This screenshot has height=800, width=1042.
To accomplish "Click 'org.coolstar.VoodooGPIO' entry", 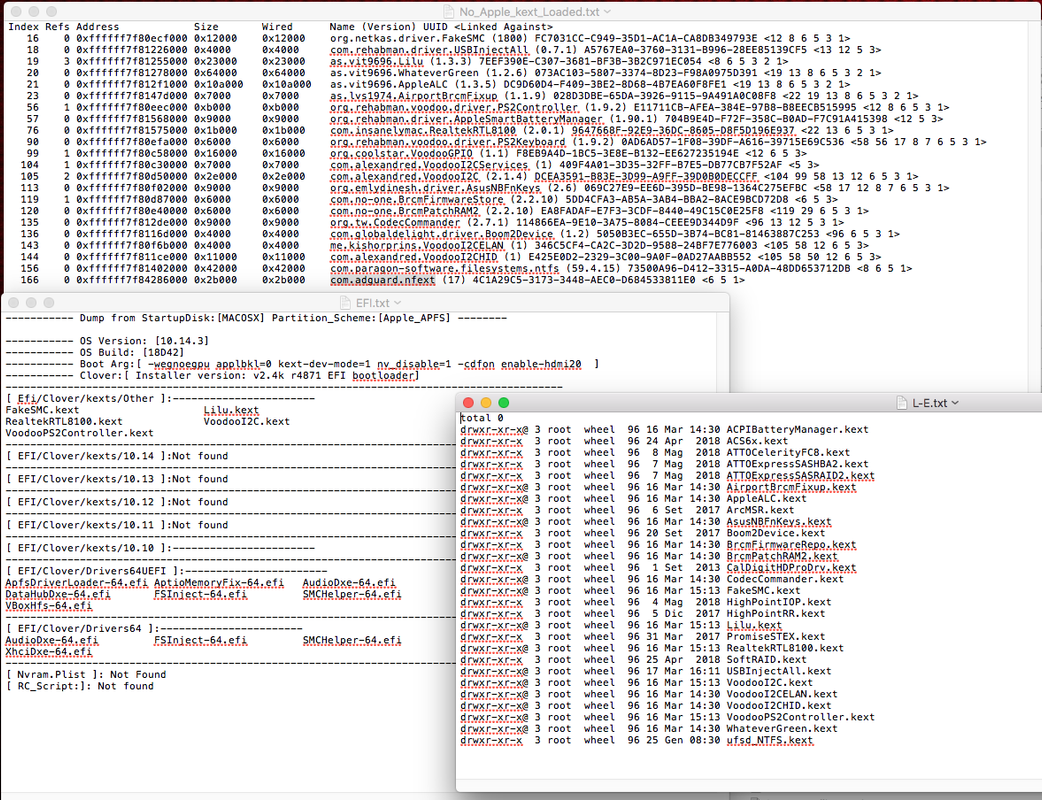I will coord(401,153).
